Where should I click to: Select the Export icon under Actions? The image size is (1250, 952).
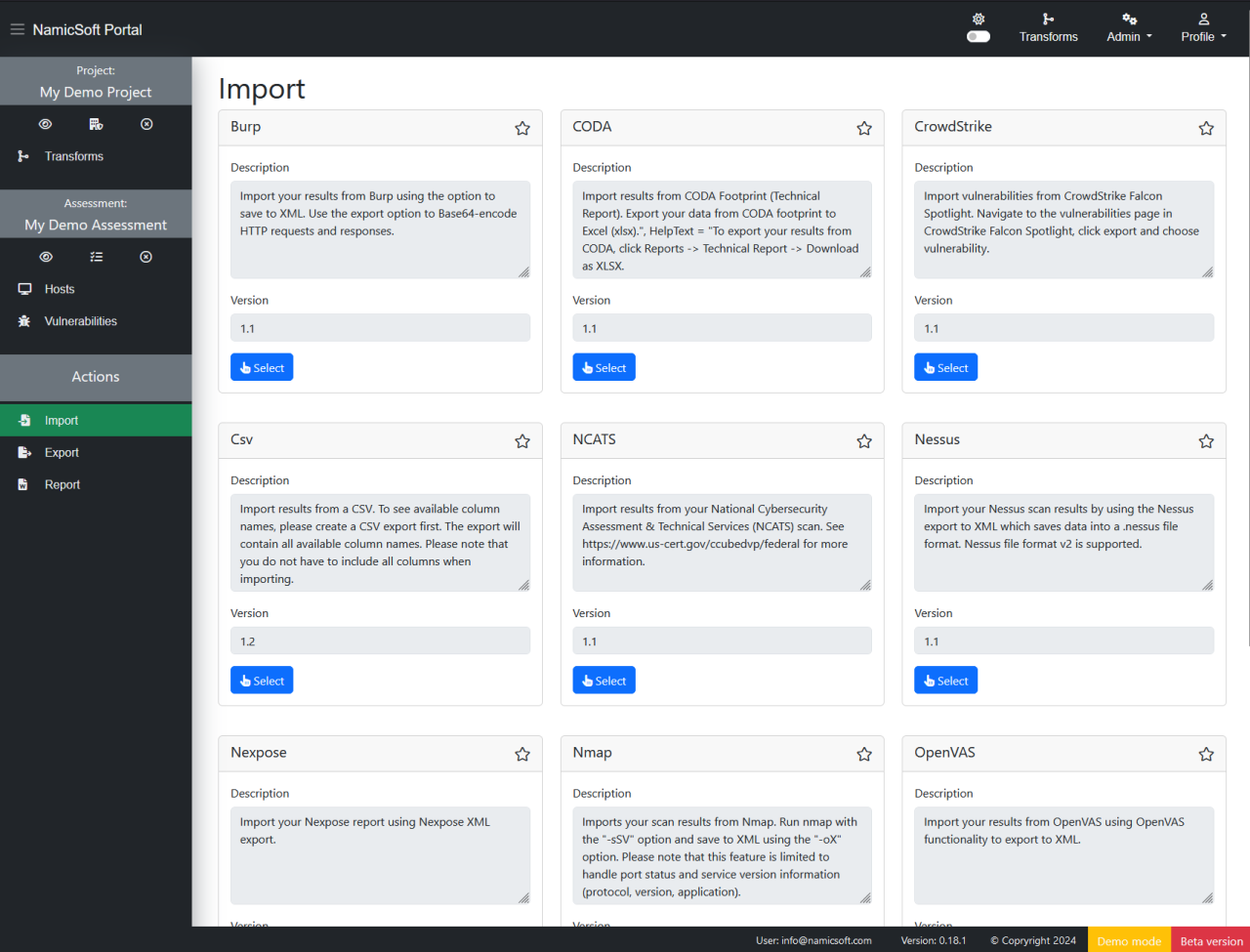pyautogui.click(x=21, y=452)
